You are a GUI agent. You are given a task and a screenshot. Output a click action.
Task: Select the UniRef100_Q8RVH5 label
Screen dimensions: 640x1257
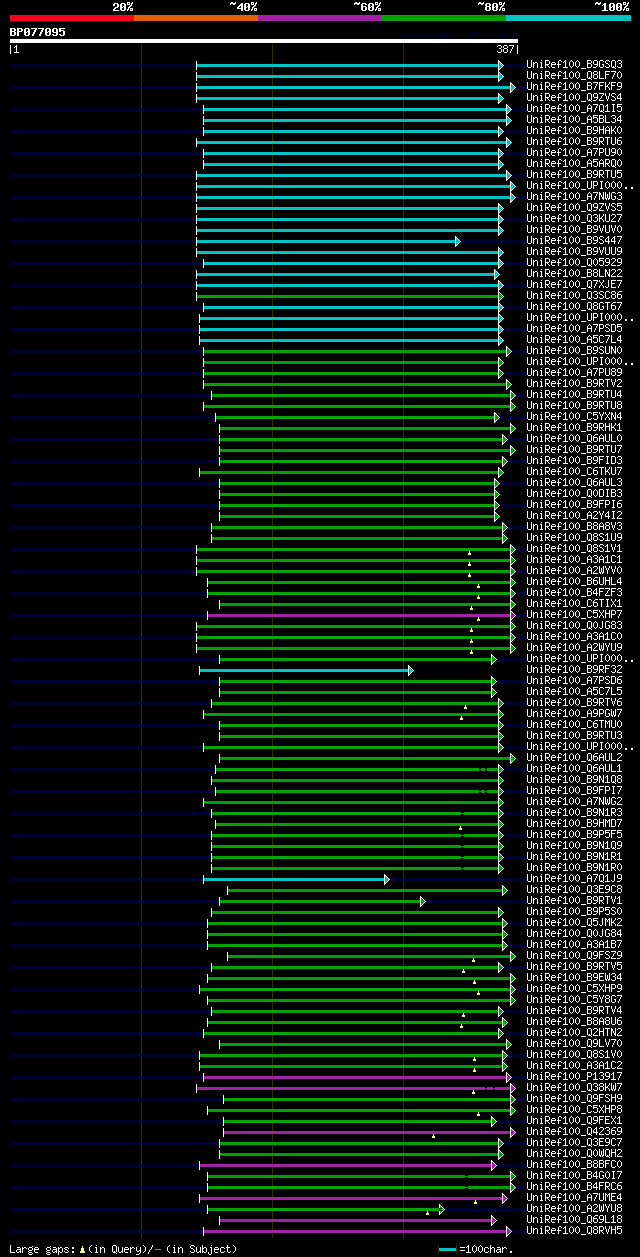point(574,1230)
